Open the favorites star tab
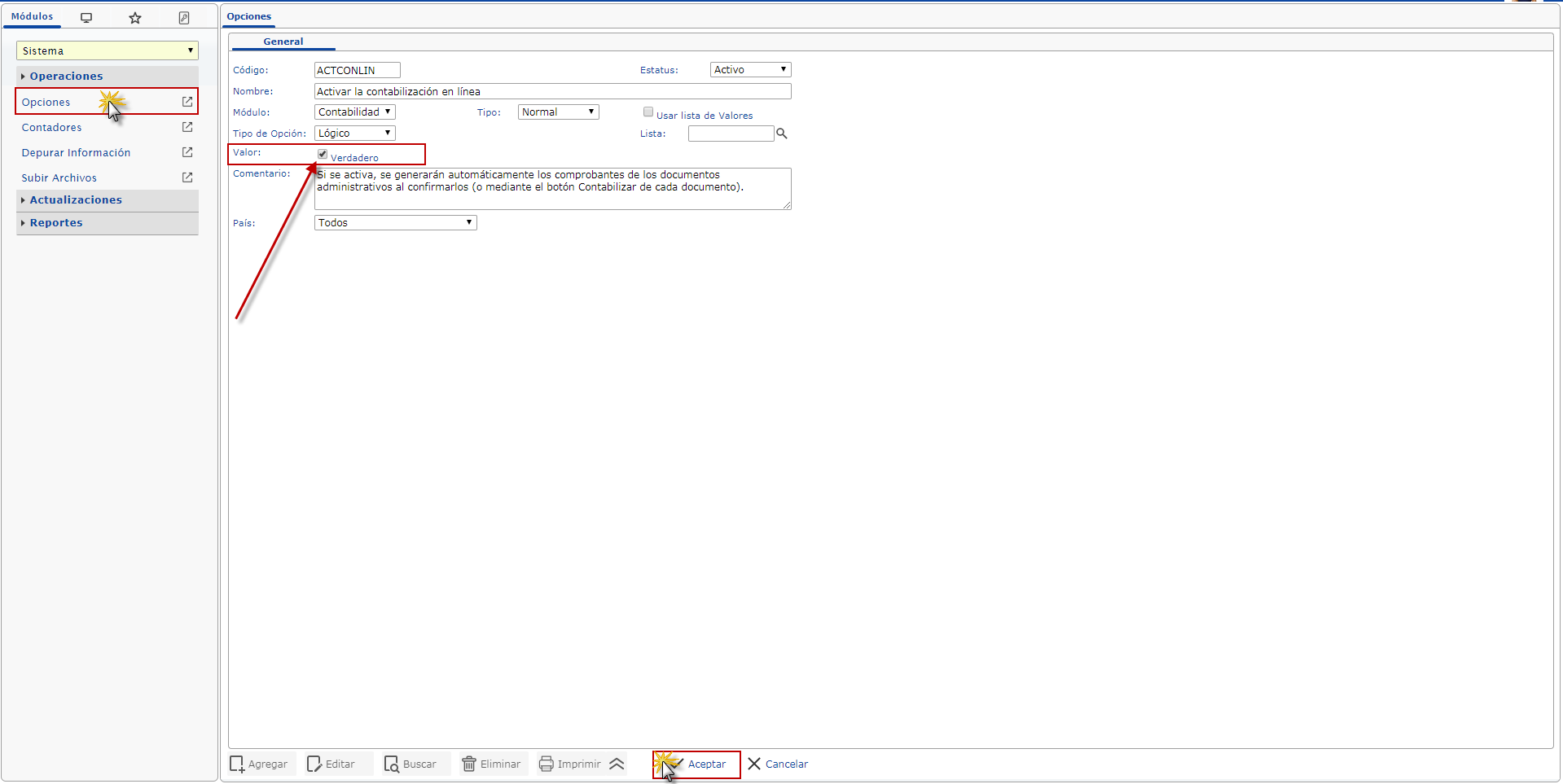 135,17
